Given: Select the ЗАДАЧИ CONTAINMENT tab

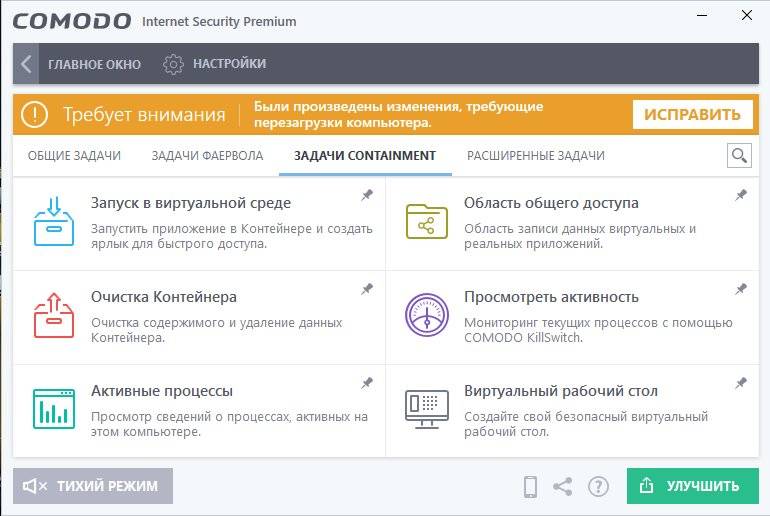Looking at the screenshot, I should click(365, 156).
